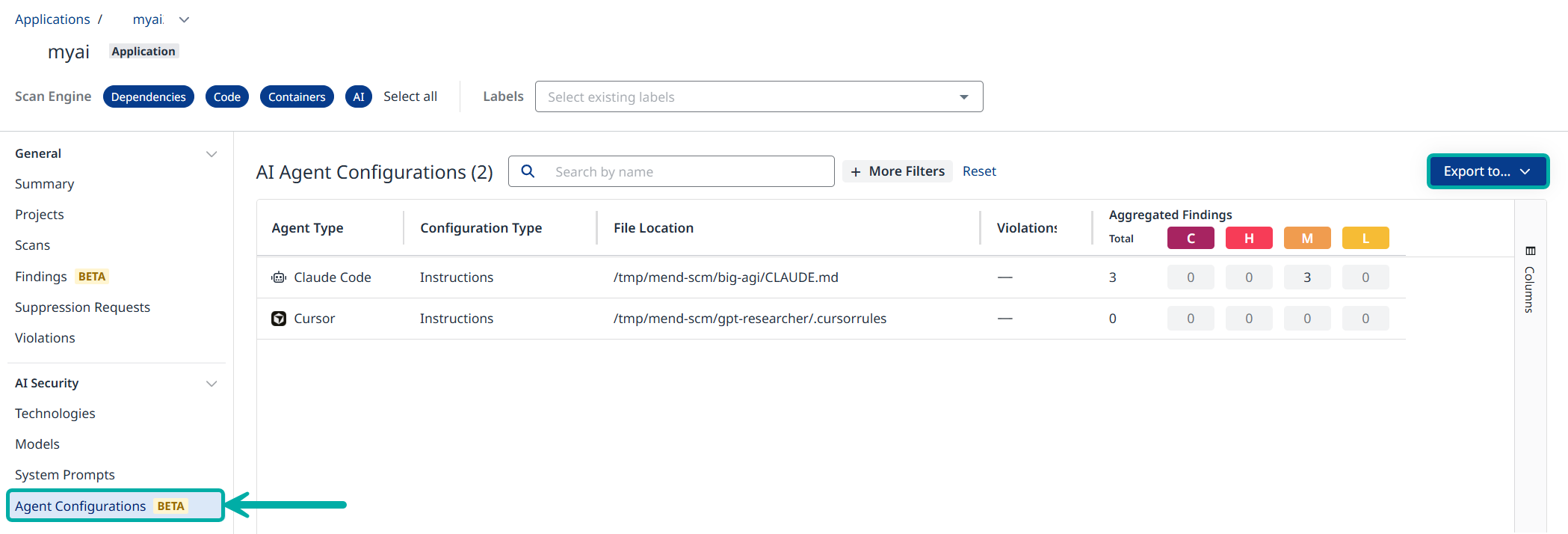Click the Reset filters link
Screen dimensions: 1568x534
click(979, 171)
